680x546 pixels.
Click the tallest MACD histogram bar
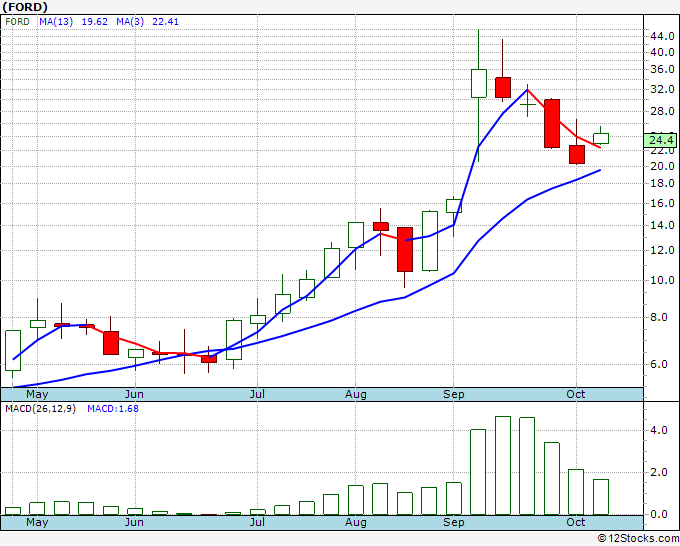503,466
